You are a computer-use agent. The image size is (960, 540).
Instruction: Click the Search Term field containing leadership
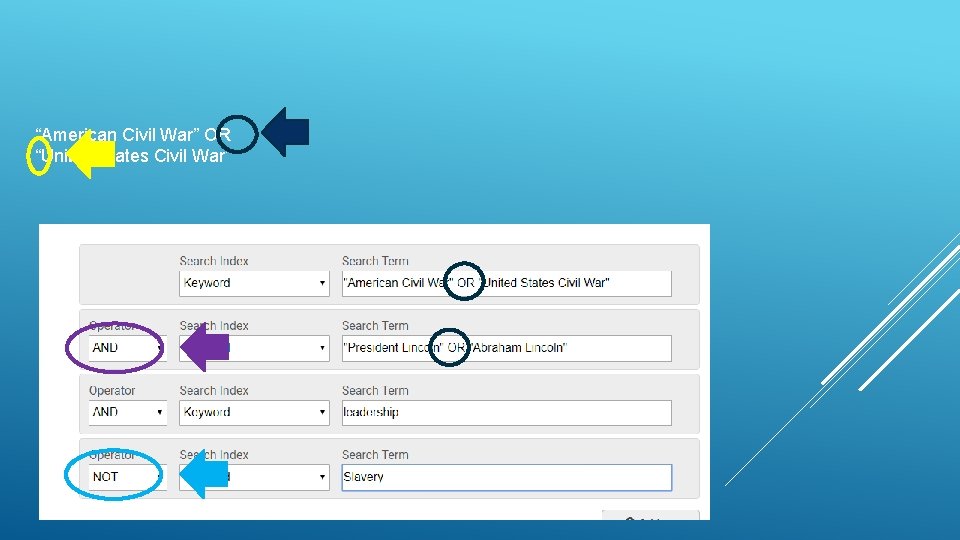coord(506,413)
